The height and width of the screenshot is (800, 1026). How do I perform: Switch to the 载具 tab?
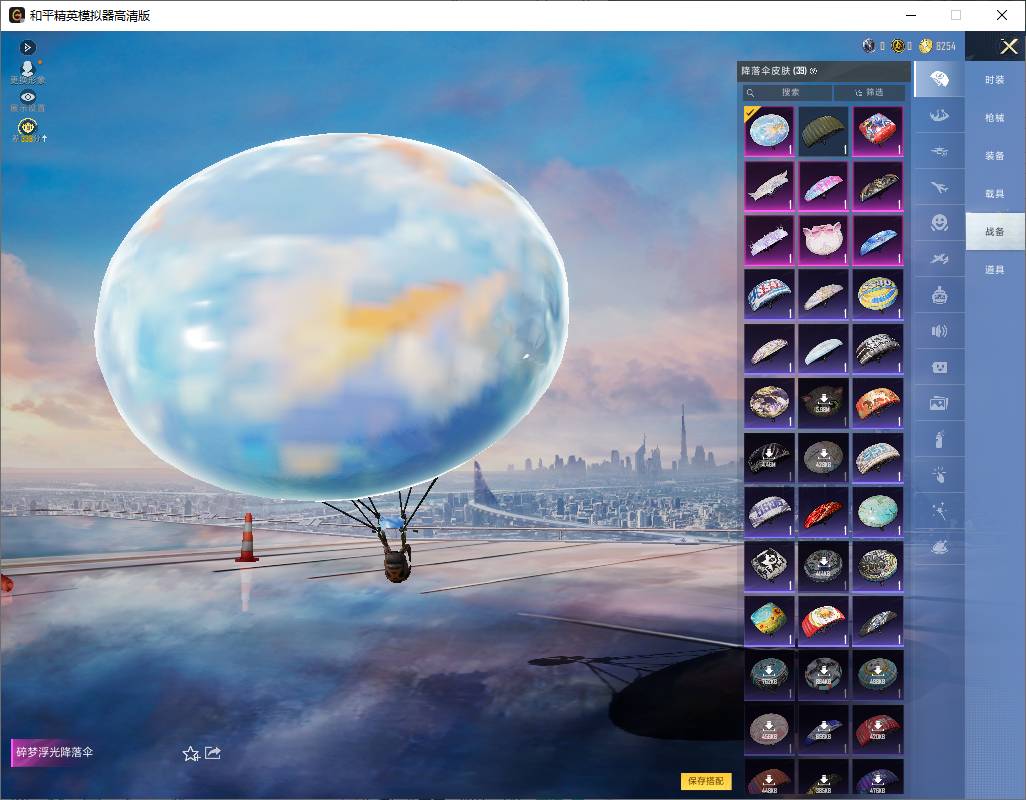pyautogui.click(x=995, y=194)
